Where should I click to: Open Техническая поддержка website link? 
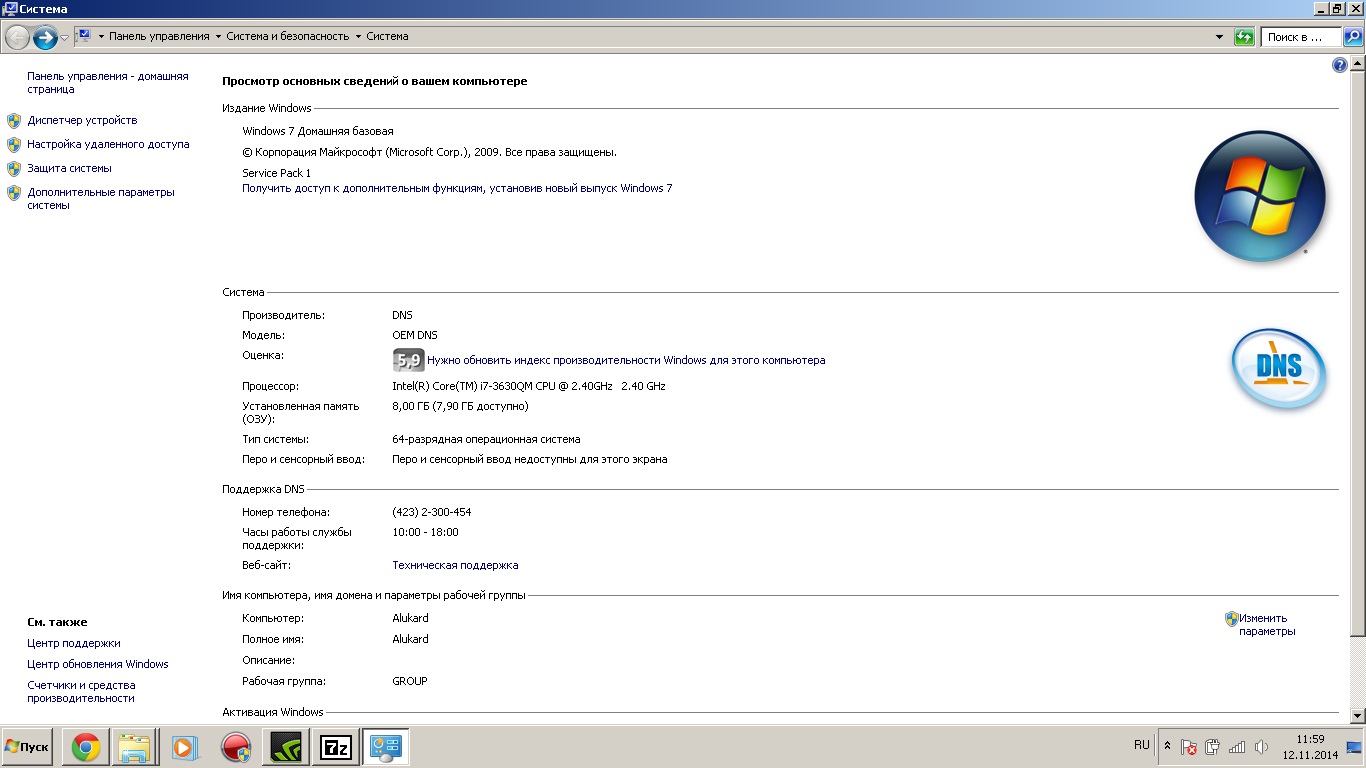tap(455, 565)
